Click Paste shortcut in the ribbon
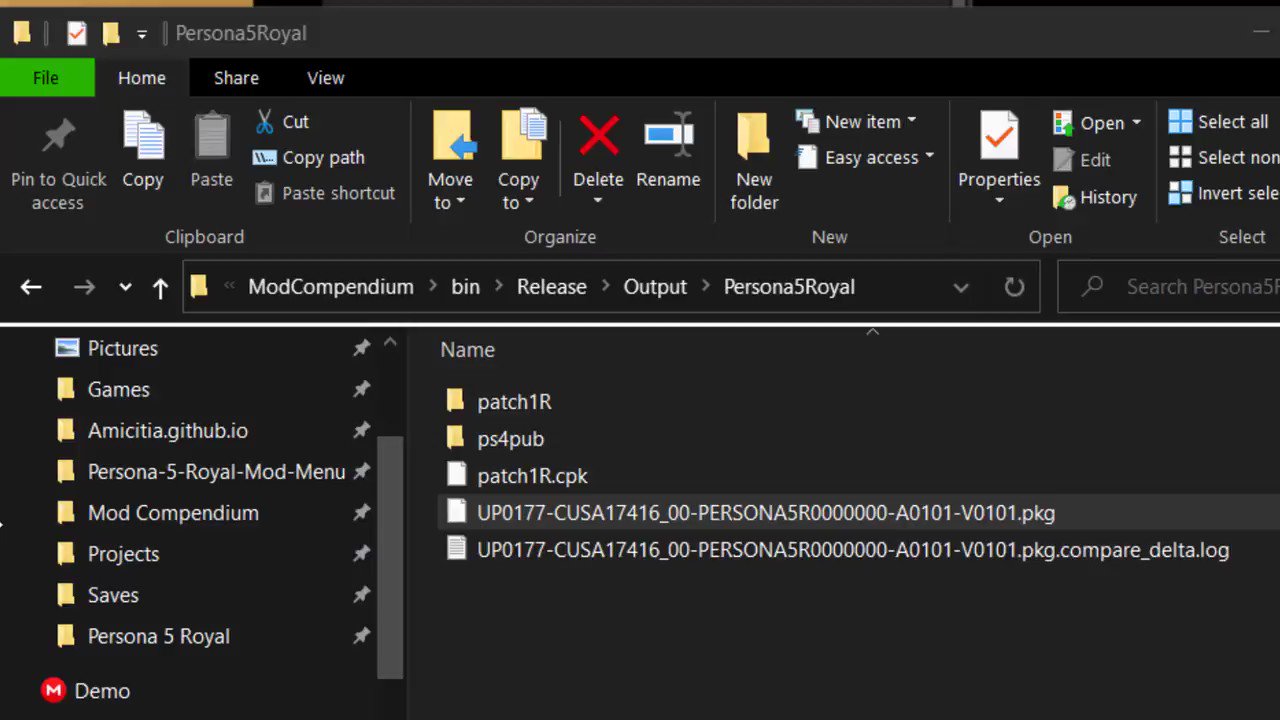 [x=325, y=193]
